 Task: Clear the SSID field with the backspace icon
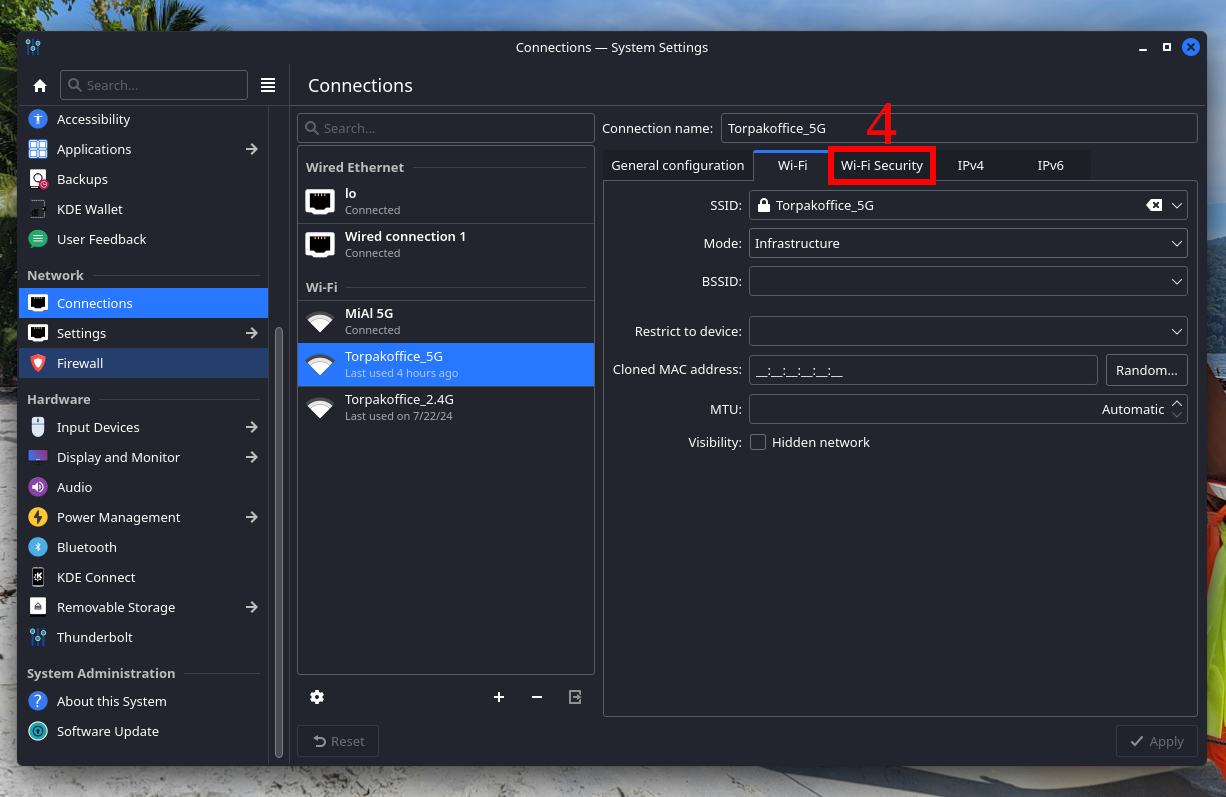click(1154, 205)
